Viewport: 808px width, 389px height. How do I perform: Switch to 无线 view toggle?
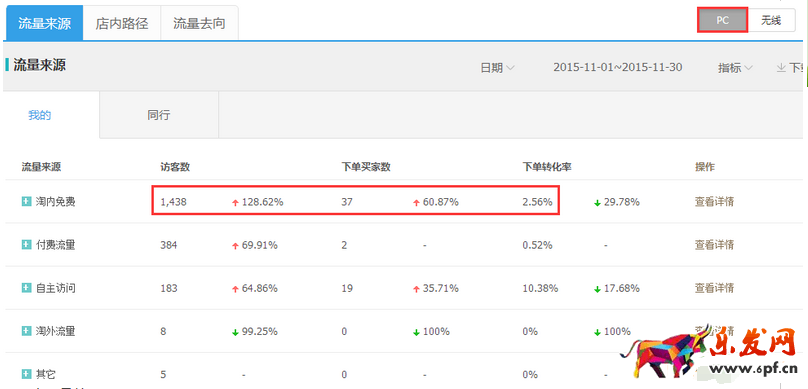(x=771, y=21)
